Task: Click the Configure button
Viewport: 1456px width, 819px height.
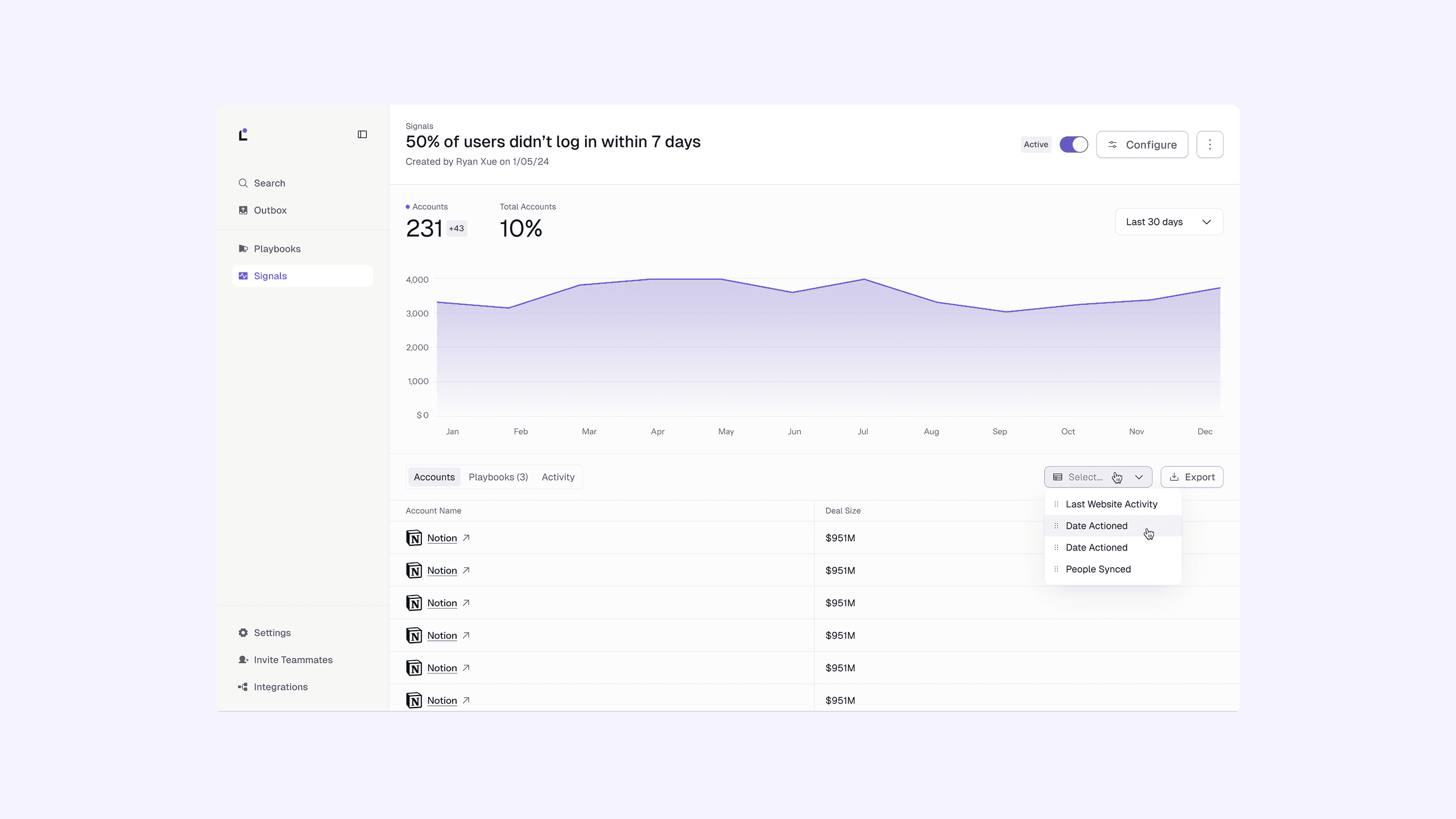Action: point(1141,144)
